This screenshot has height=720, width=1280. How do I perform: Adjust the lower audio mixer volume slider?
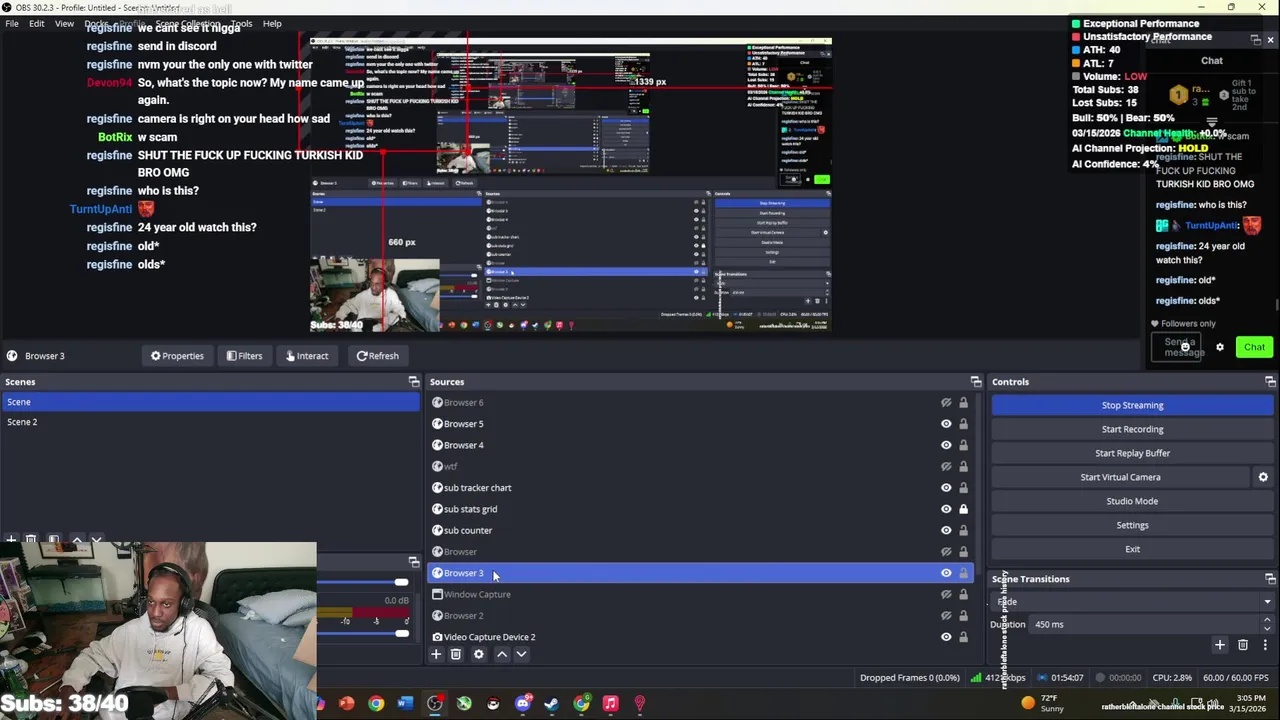coord(401,633)
